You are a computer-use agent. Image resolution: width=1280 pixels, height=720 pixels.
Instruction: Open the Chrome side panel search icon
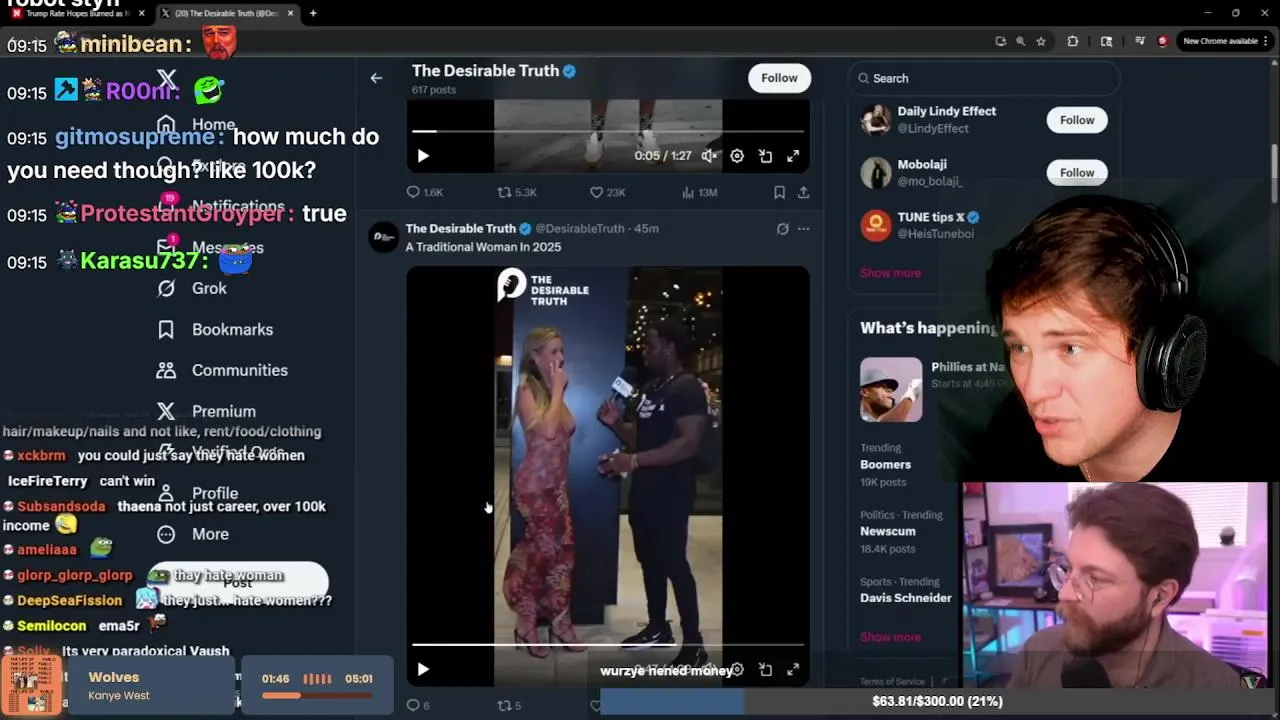1106,41
